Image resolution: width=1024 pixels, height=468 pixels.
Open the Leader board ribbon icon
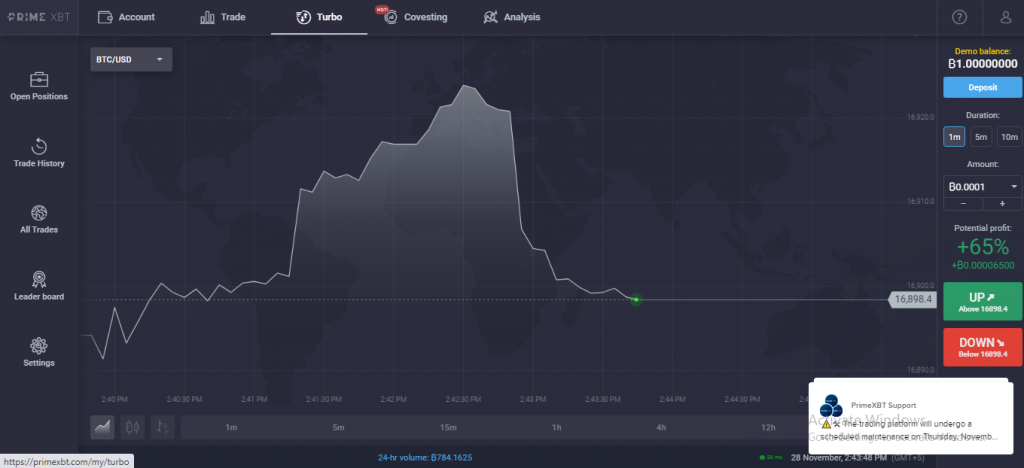click(39, 279)
